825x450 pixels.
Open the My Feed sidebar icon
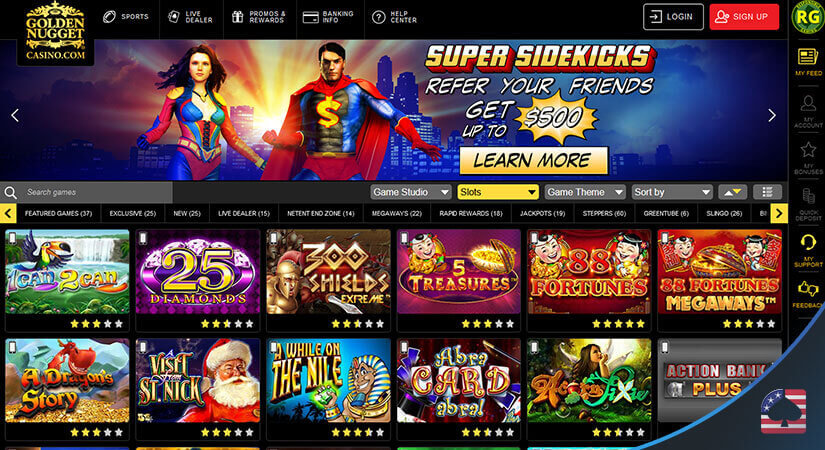click(x=808, y=62)
